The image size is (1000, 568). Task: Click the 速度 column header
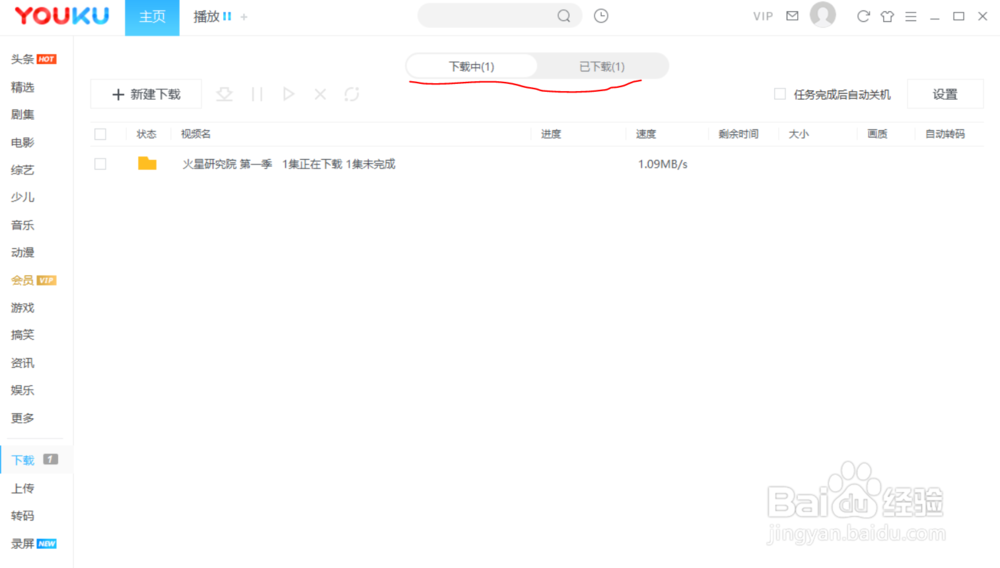click(645, 134)
